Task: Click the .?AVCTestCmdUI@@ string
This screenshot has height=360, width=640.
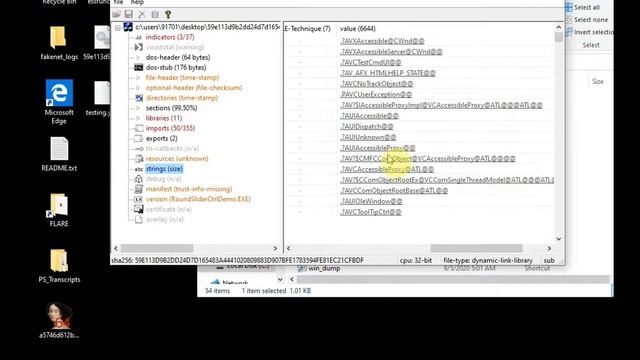Action: coord(371,62)
